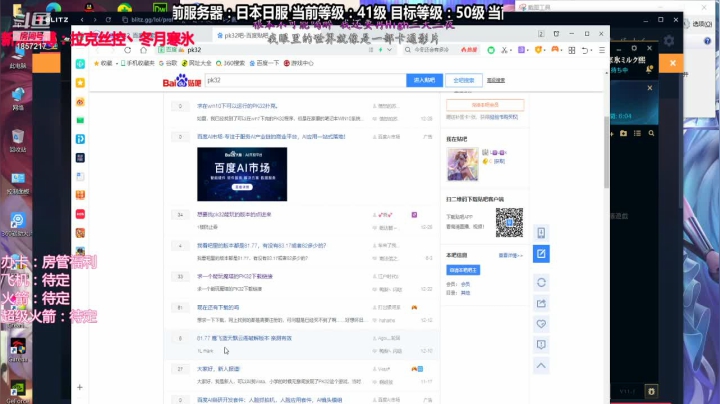The height and width of the screenshot is (404, 720).
Task: Open the 谷歌 bookmark
Action: pyautogui.click(x=168, y=63)
